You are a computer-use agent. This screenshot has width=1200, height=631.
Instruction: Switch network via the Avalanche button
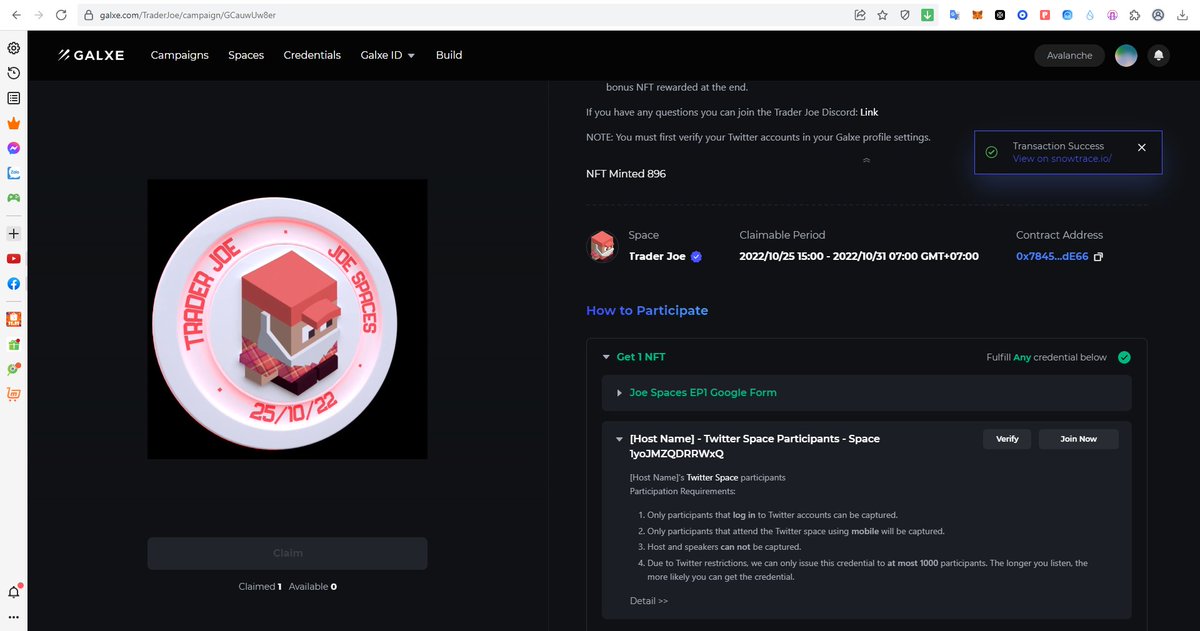[1069, 56]
